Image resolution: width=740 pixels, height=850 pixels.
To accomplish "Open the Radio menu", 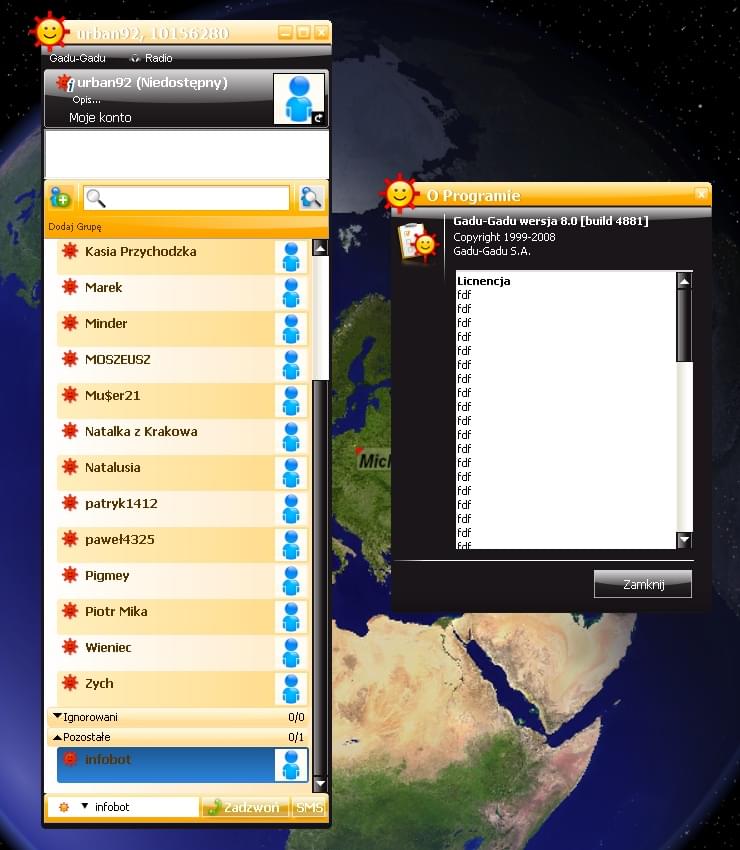I will pos(152,58).
